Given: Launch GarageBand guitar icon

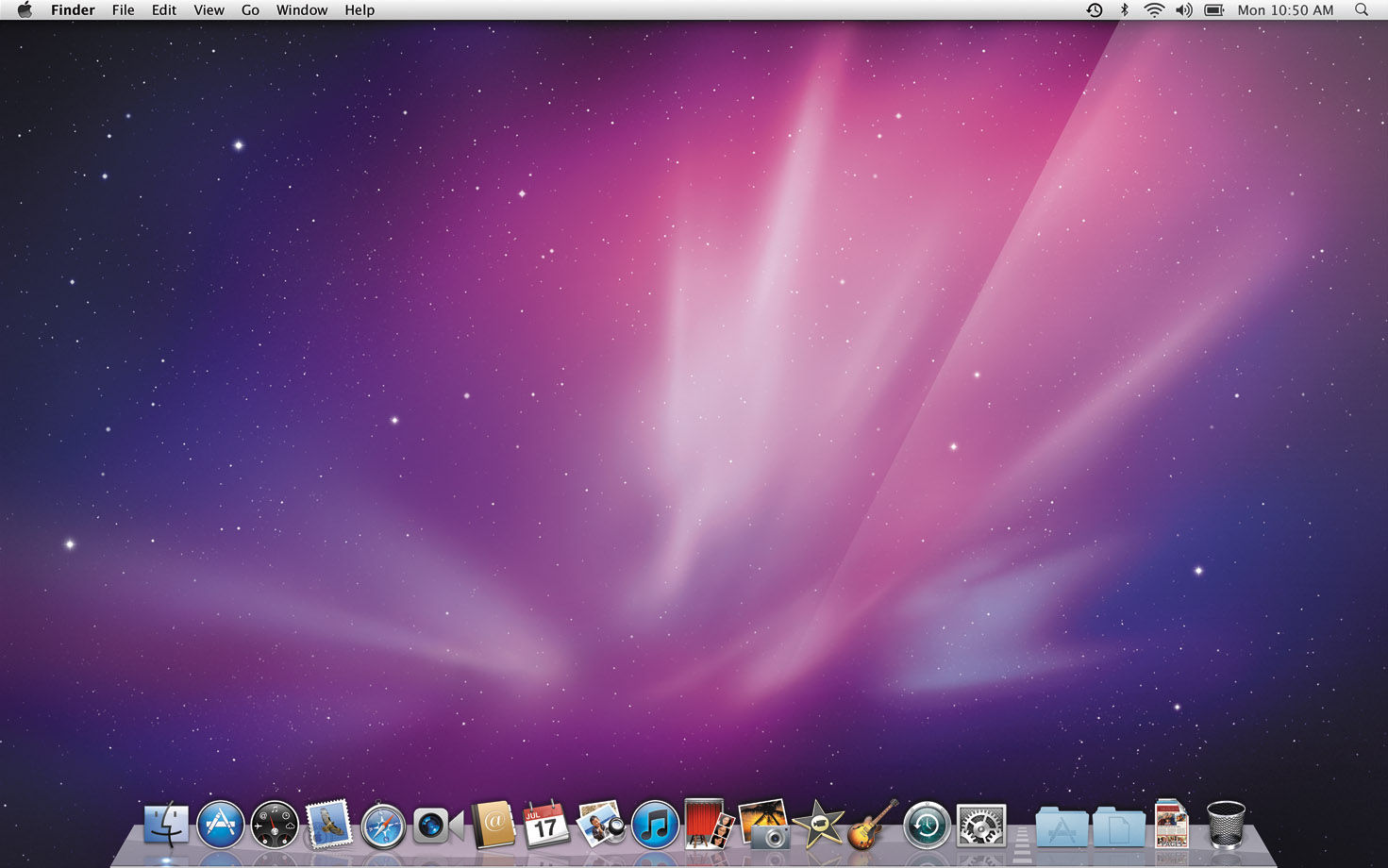Looking at the screenshot, I should (872, 826).
